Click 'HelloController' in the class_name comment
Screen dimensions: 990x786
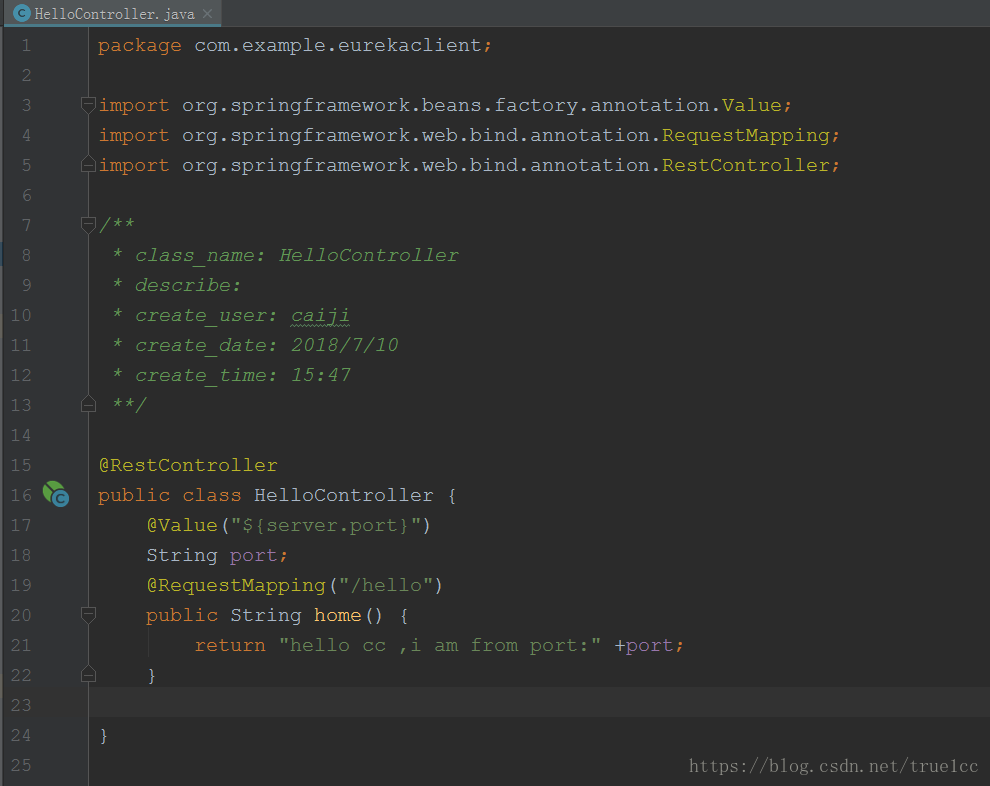tap(369, 255)
